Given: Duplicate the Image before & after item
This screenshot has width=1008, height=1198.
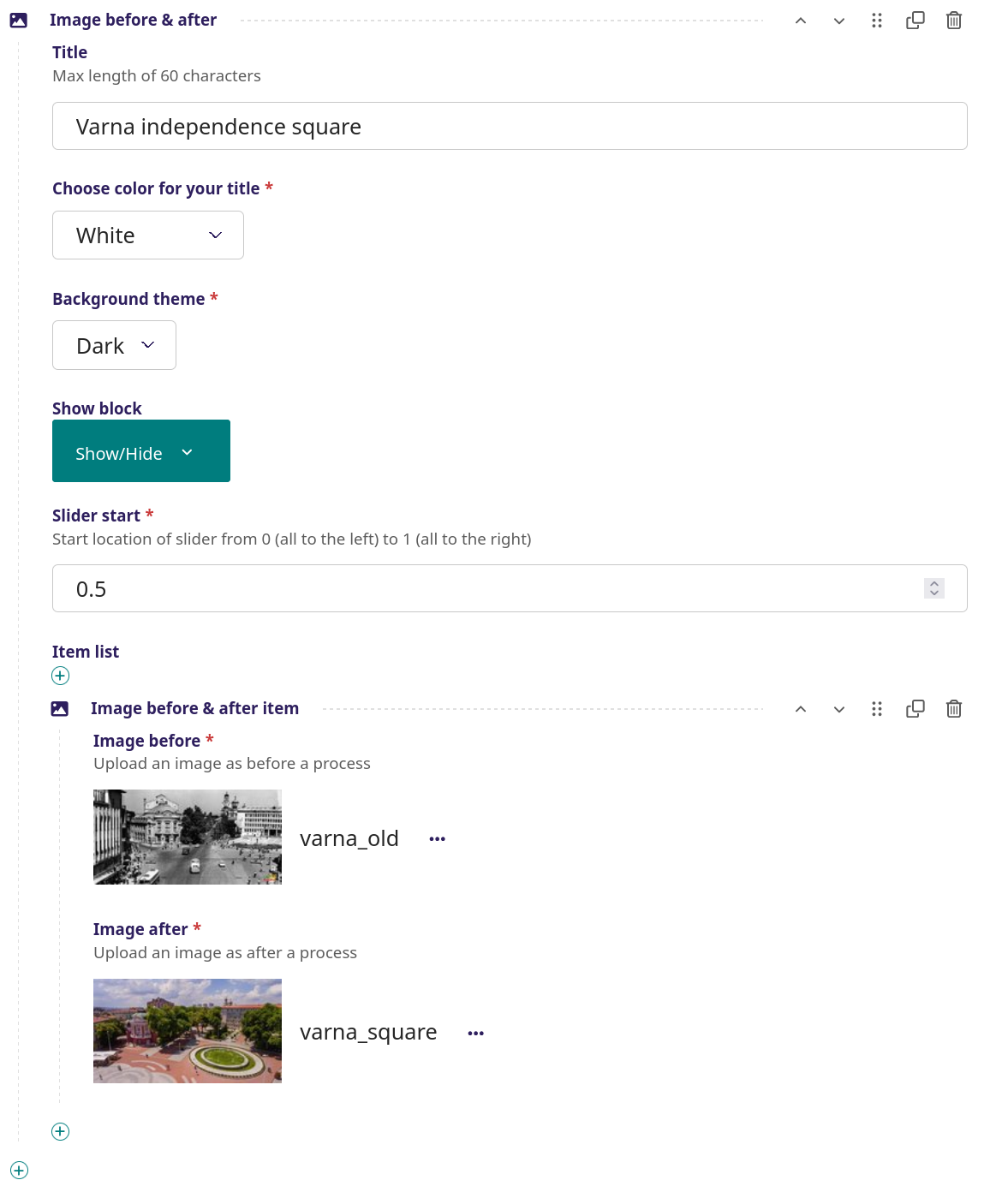Looking at the screenshot, I should [x=916, y=709].
